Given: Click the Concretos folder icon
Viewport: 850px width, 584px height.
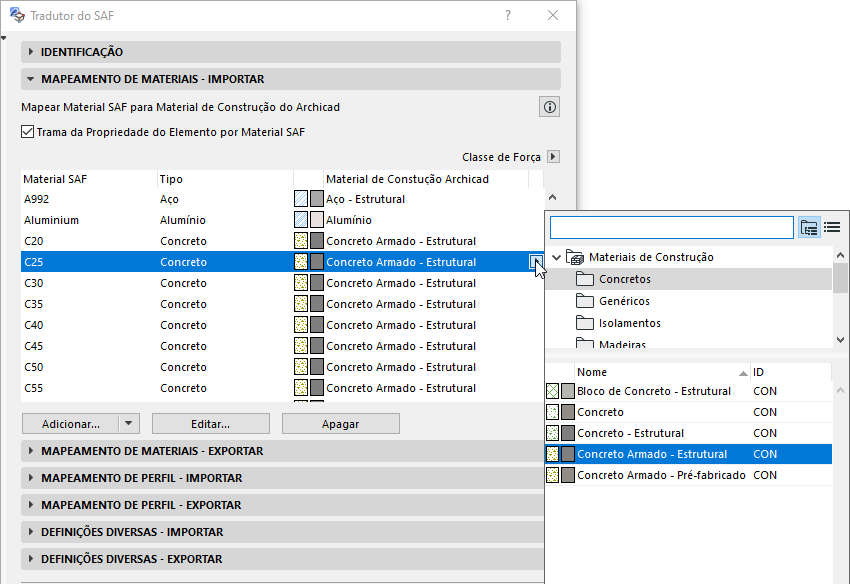Looking at the screenshot, I should (585, 279).
